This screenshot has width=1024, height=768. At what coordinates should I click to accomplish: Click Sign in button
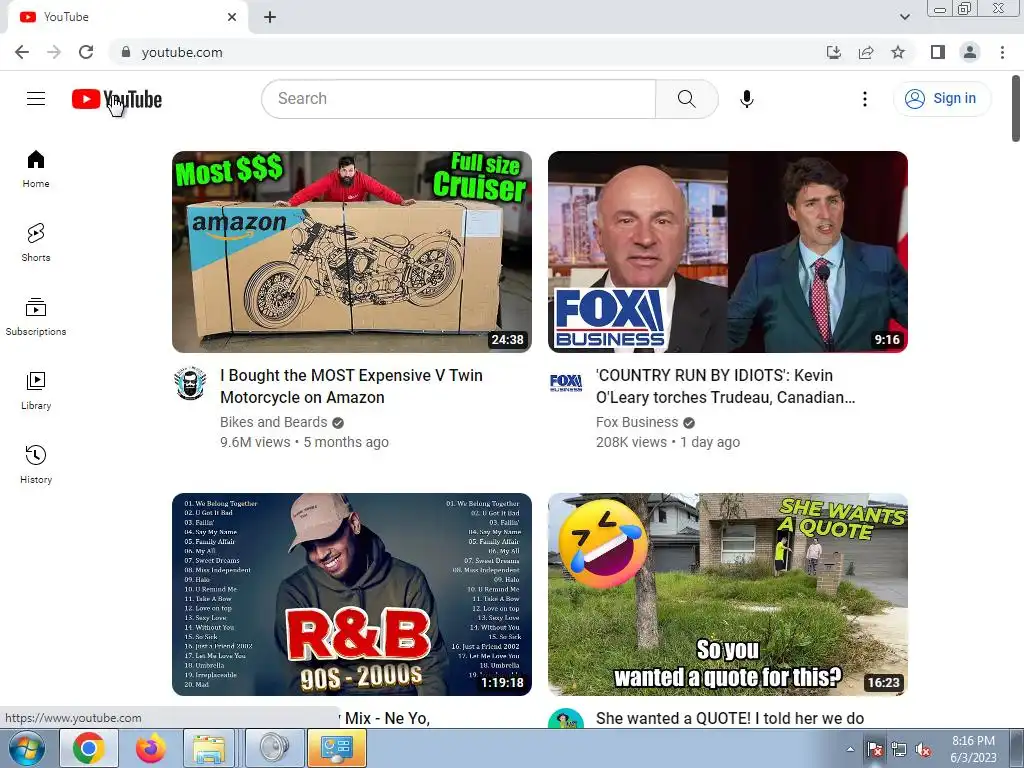942,99
